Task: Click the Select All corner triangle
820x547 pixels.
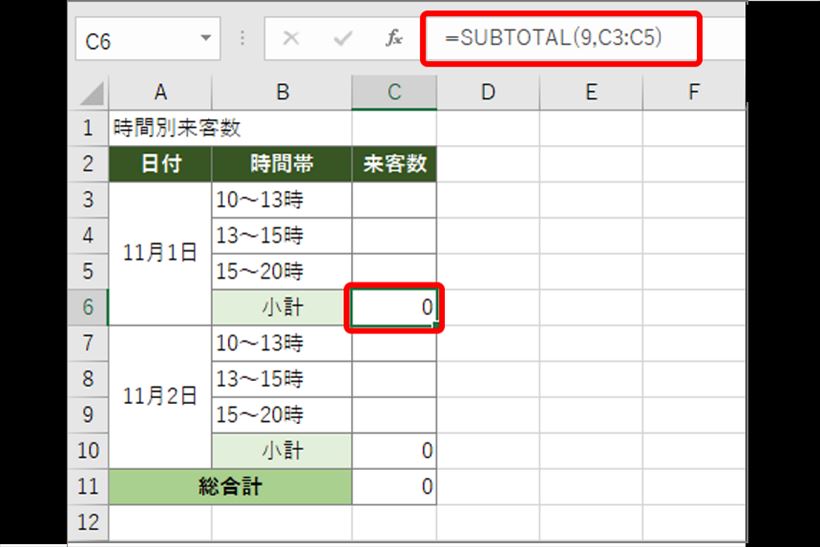Action: click(93, 93)
